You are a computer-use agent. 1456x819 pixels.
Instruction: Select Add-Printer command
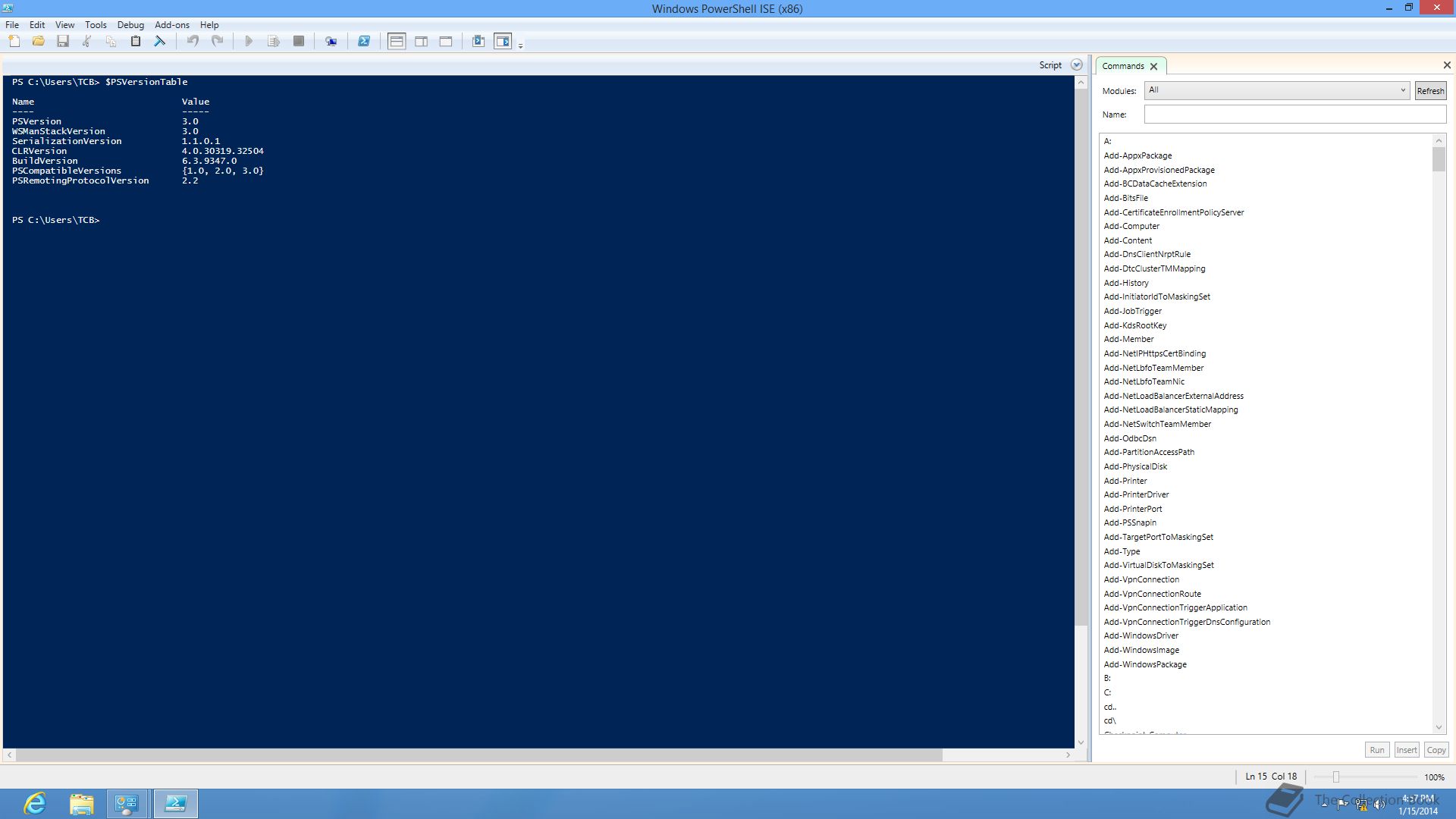pyautogui.click(x=1125, y=481)
